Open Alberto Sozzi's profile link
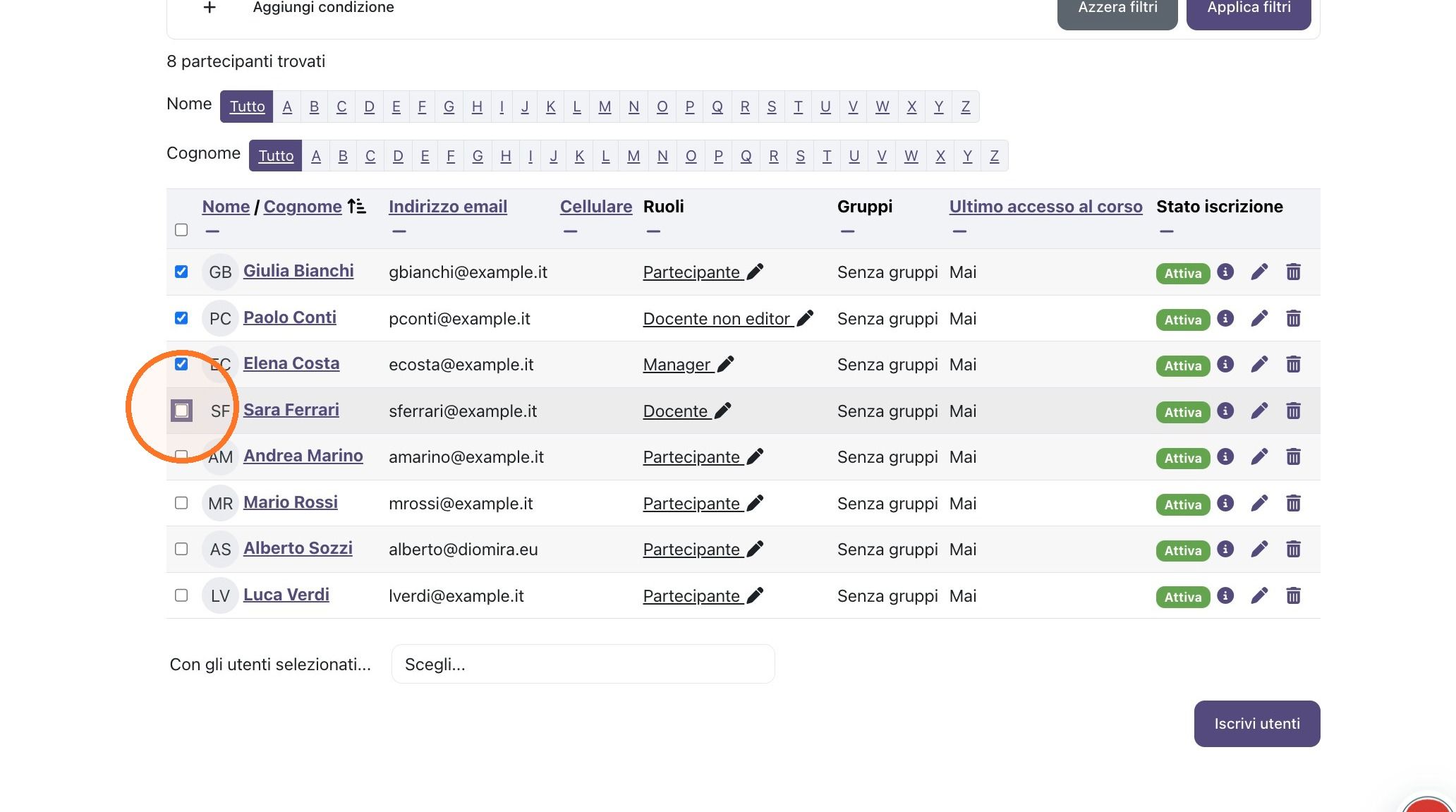The image size is (1456, 812). pyautogui.click(x=298, y=548)
